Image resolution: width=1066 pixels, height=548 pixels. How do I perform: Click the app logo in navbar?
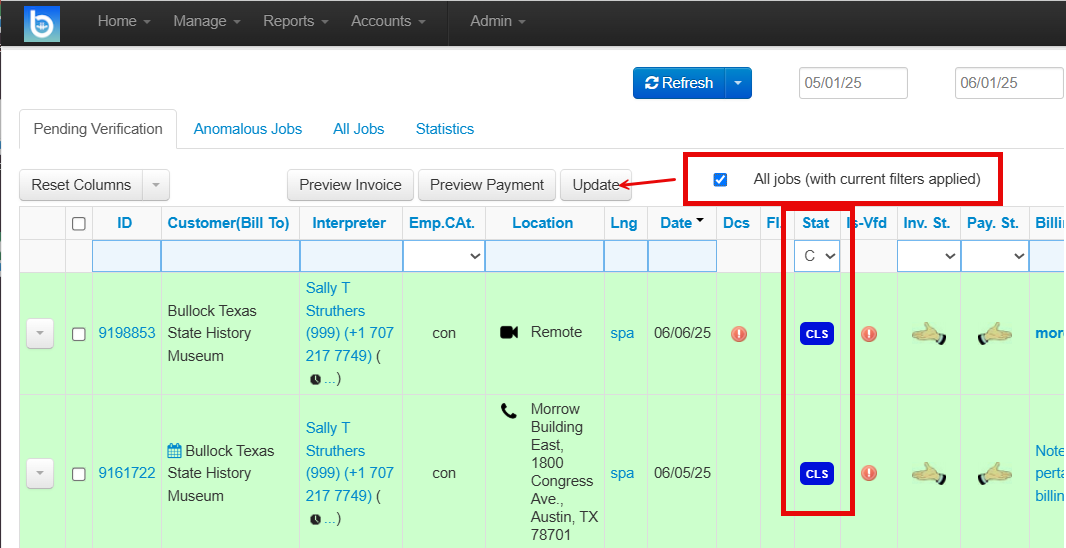[x=41, y=24]
